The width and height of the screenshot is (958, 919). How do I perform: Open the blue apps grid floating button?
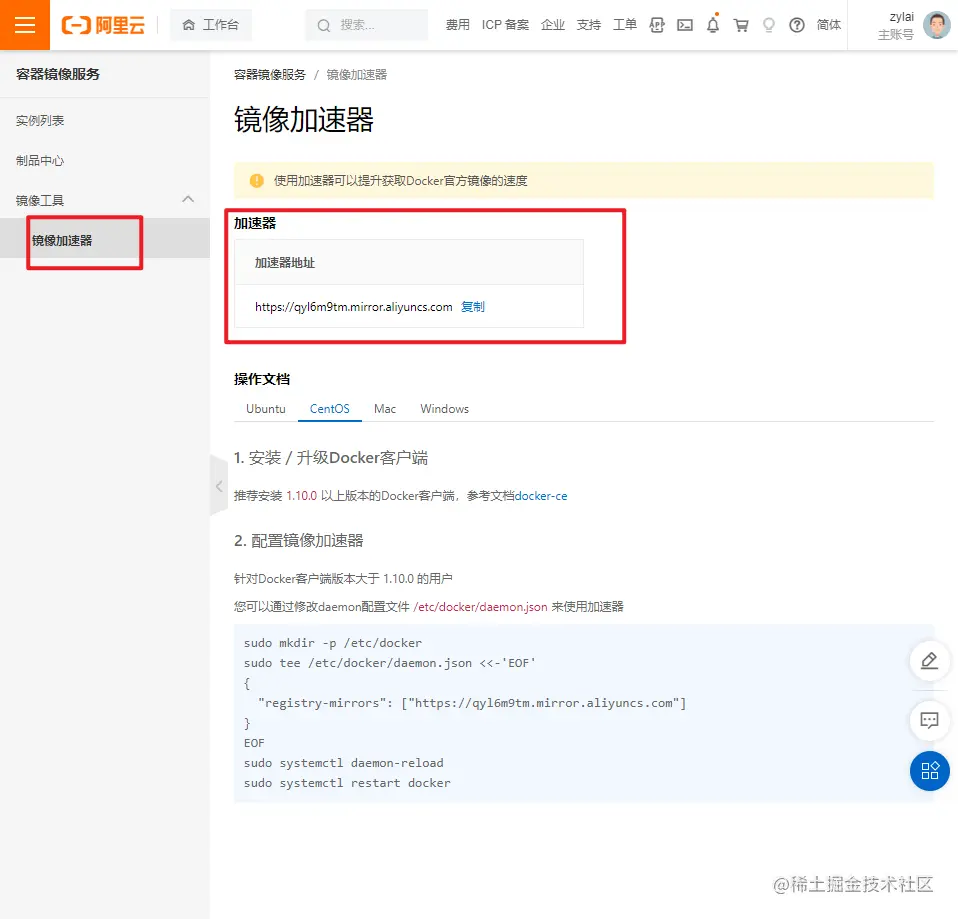[929, 771]
